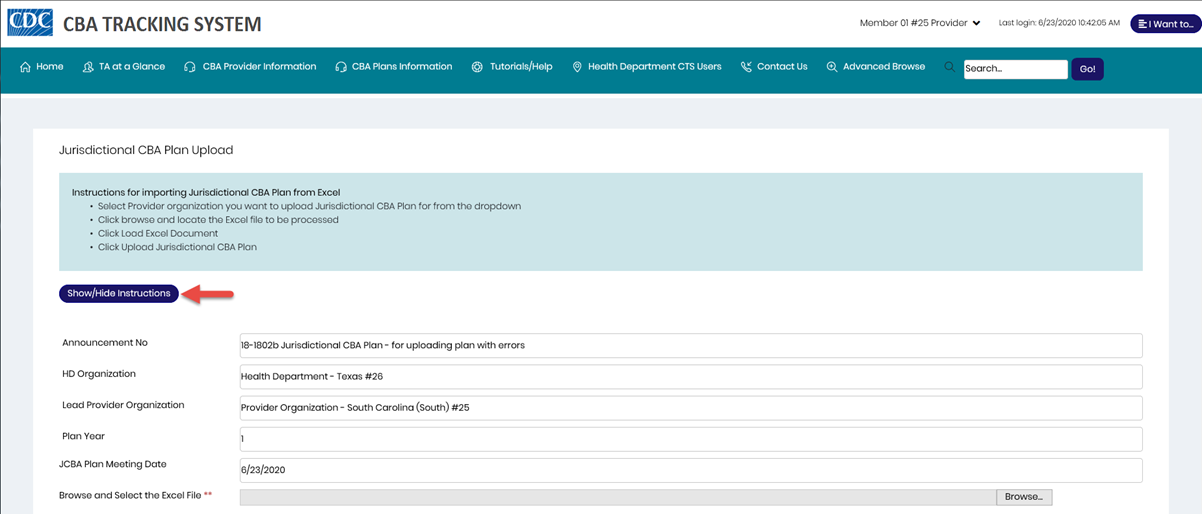Toggle the Show/Hide Instructions button
This screenshot has height=514, width=1202.
point(119,293)
